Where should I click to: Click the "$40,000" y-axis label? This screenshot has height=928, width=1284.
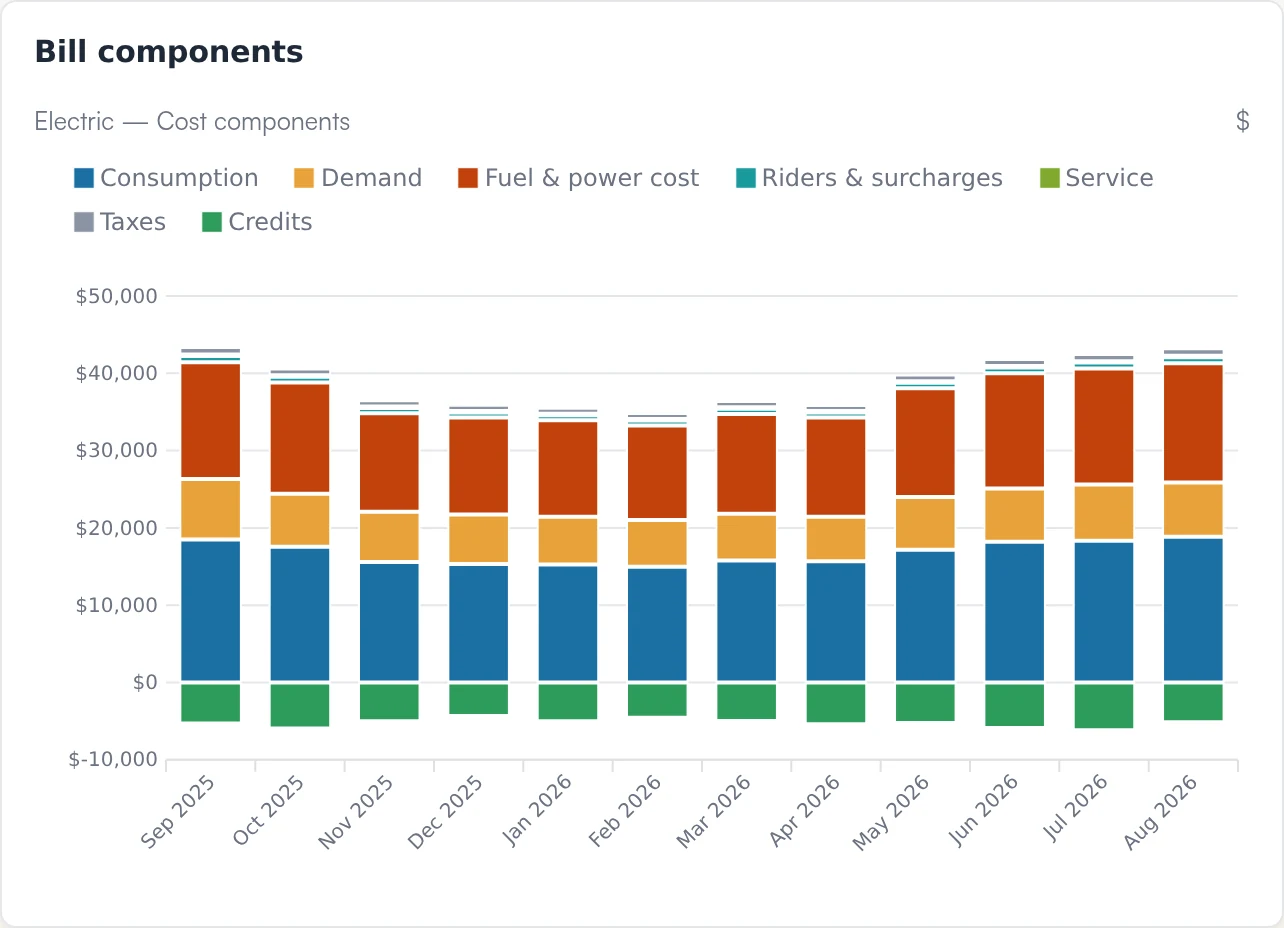(117, 373)
